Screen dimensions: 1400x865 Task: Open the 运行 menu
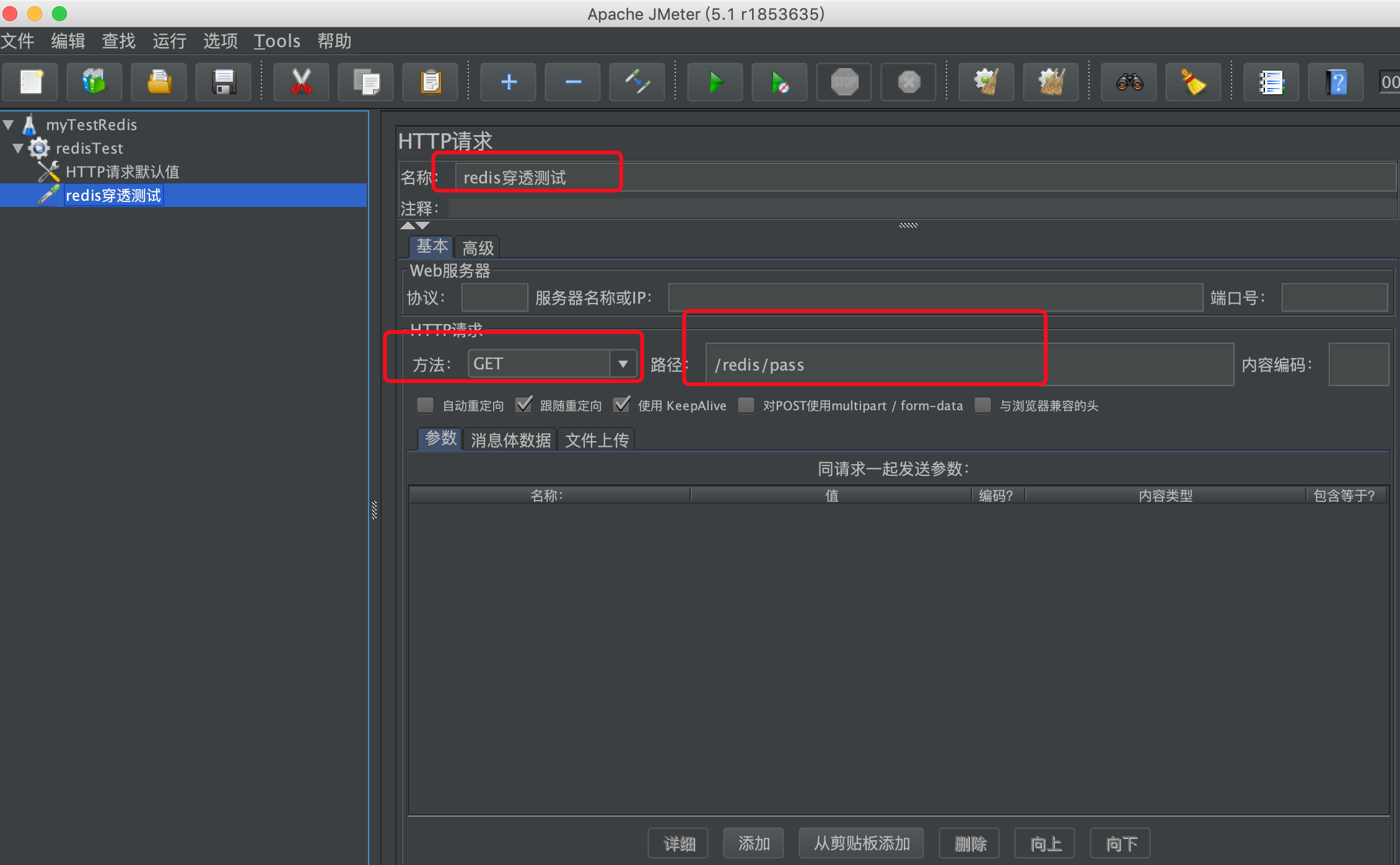(169, 41)
